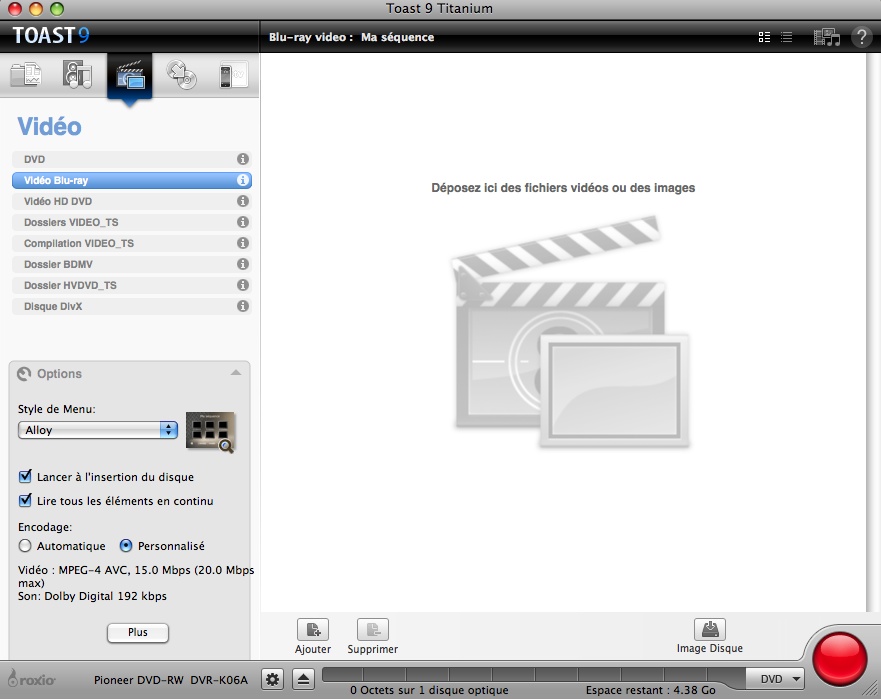Select Disque DivX project format
The width and height of the screenshot is (881, 699).
pyautogui.click(x=131, y=306)
